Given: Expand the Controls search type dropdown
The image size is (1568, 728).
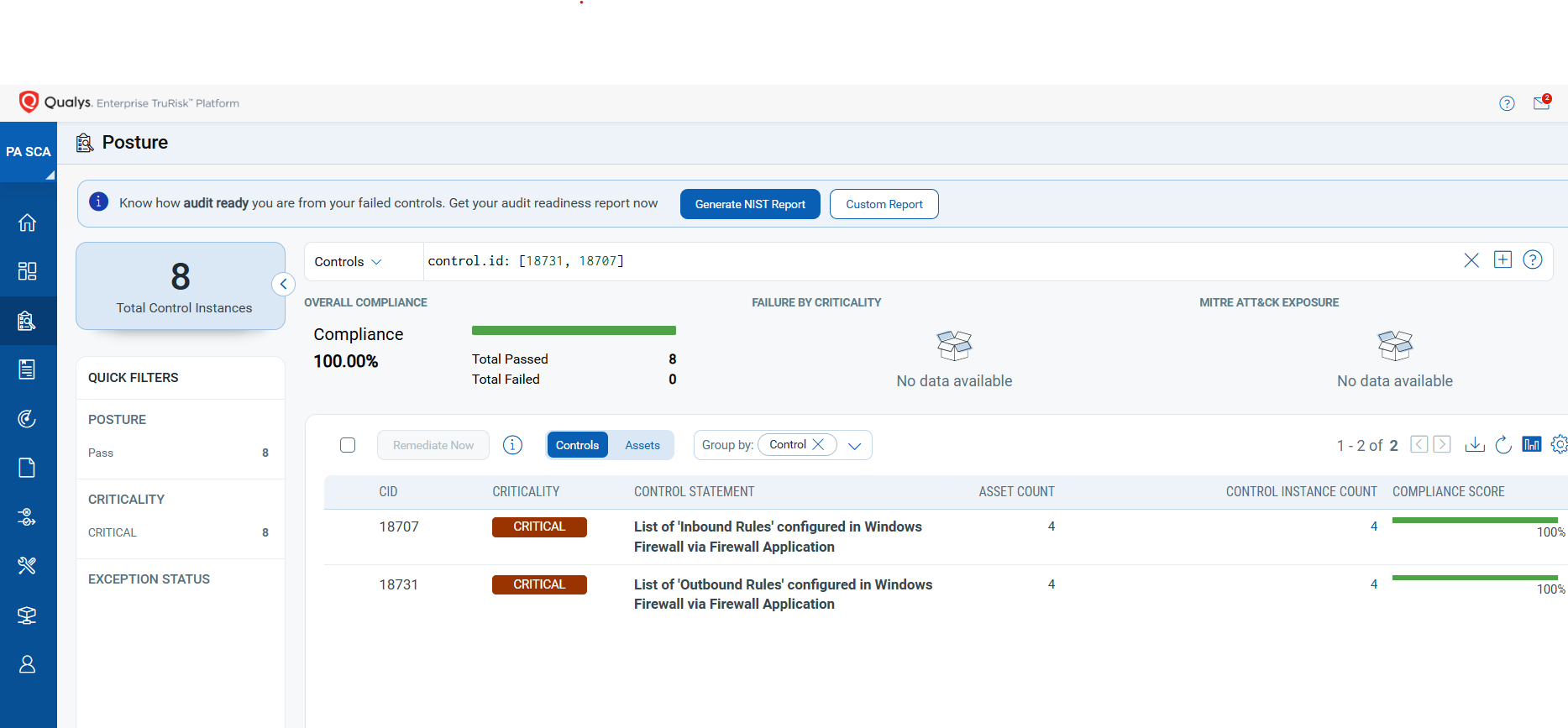Looking at the screenshot, I should pyautogui.click(x=349, y=262).
